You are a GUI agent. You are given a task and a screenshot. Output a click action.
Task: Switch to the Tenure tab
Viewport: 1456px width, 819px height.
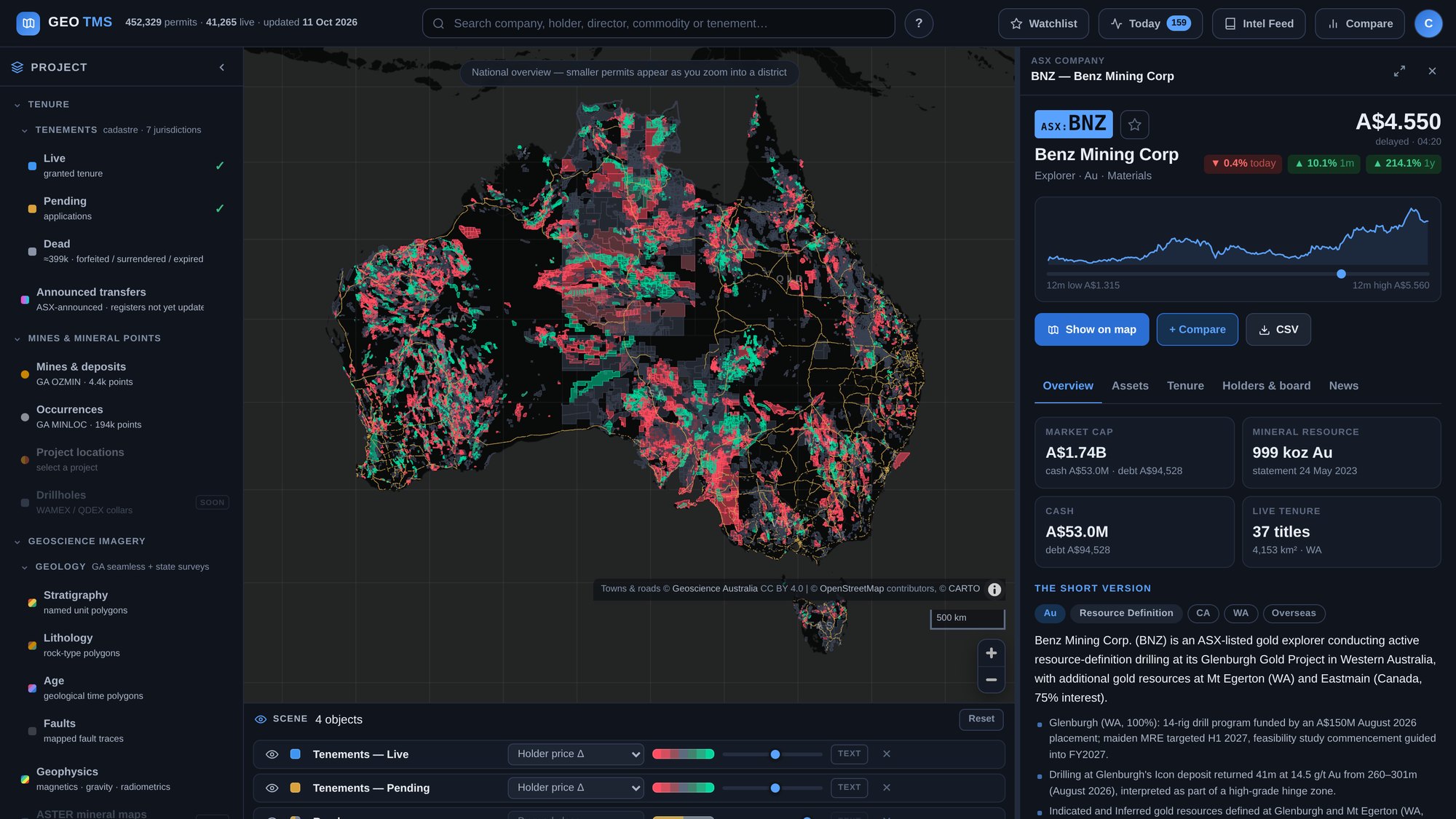click(x=1185, y=386)
